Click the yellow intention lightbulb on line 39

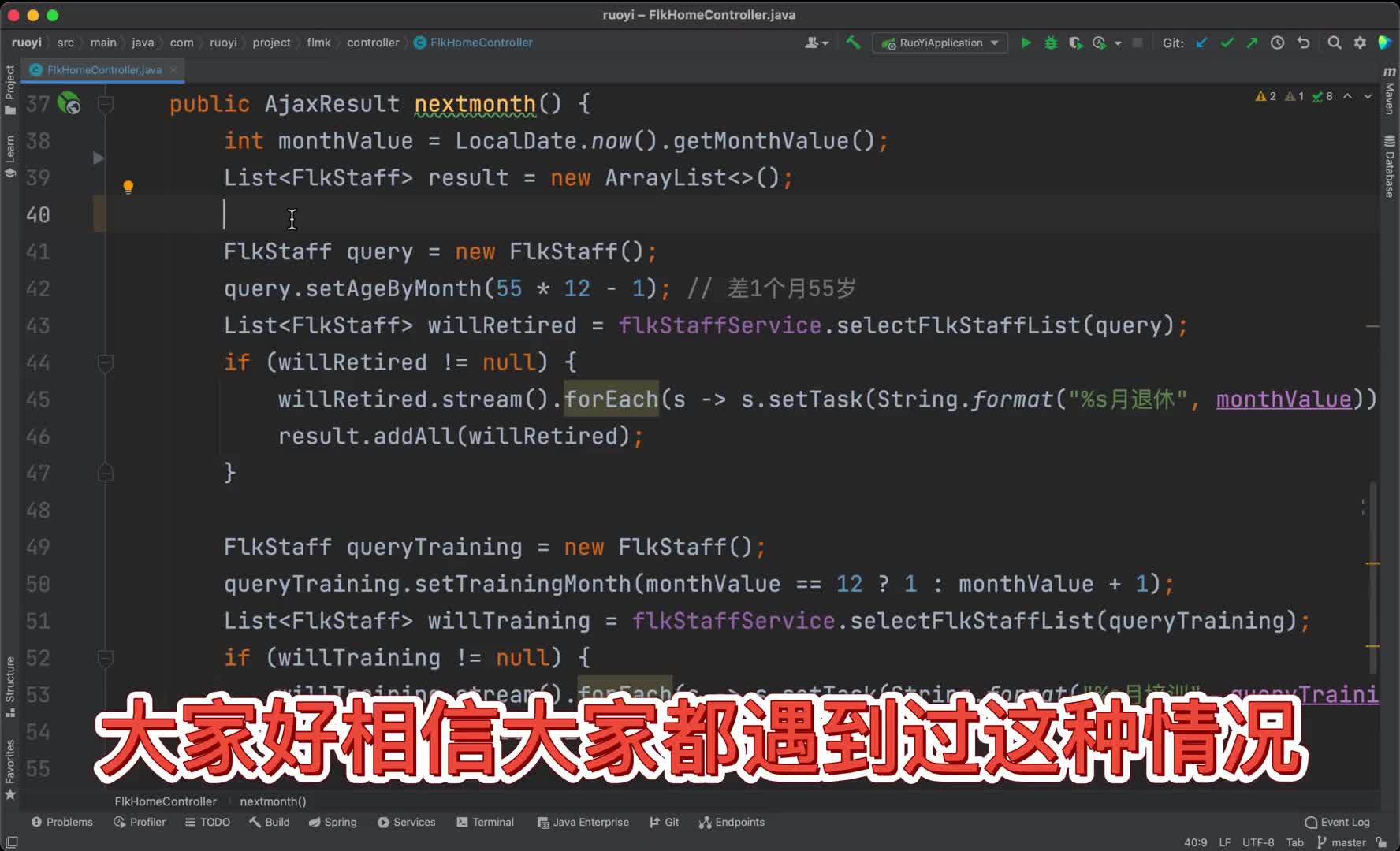click(x=128, y=187)
